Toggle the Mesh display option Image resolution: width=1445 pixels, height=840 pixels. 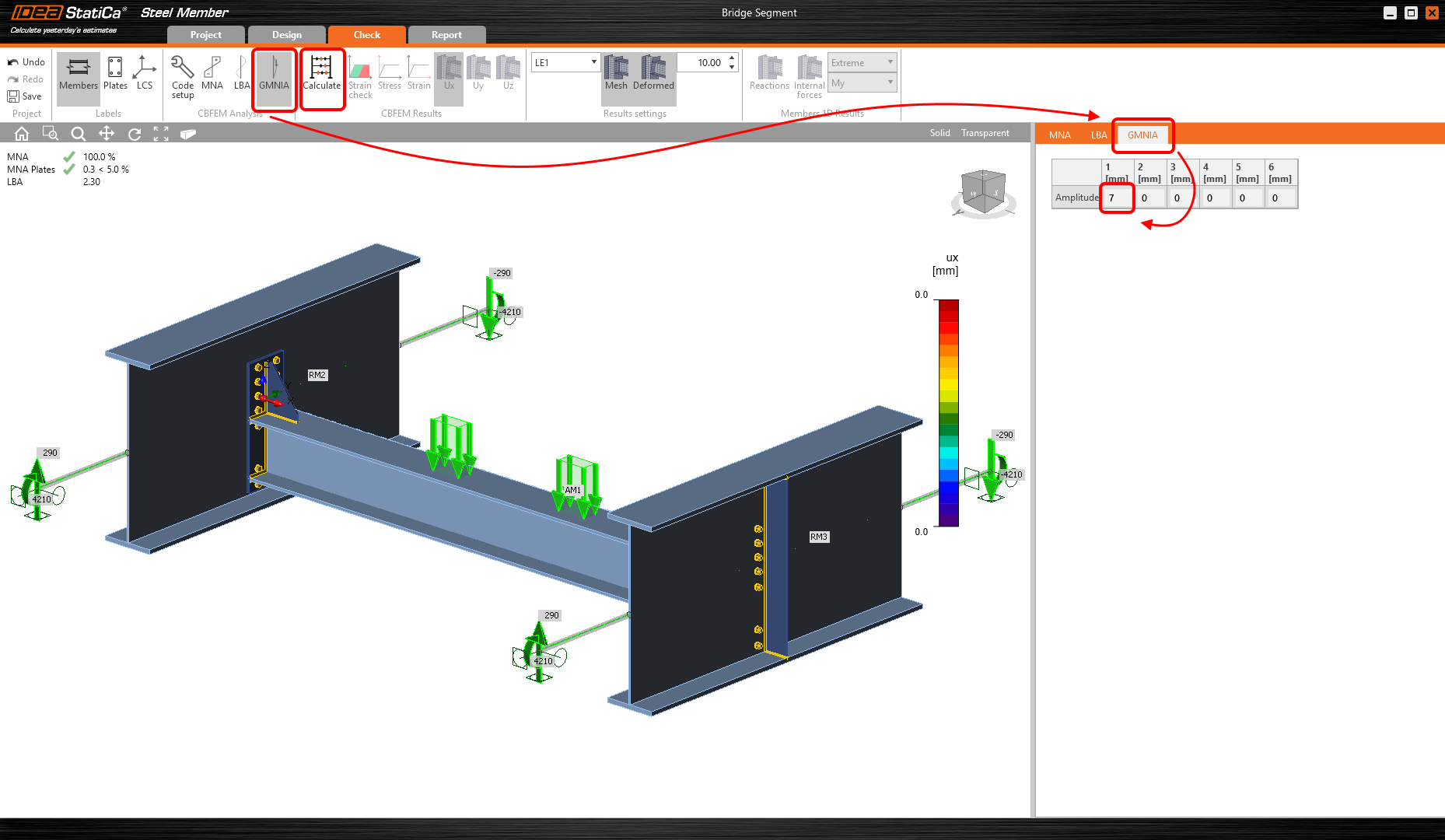tap(616, 73)
